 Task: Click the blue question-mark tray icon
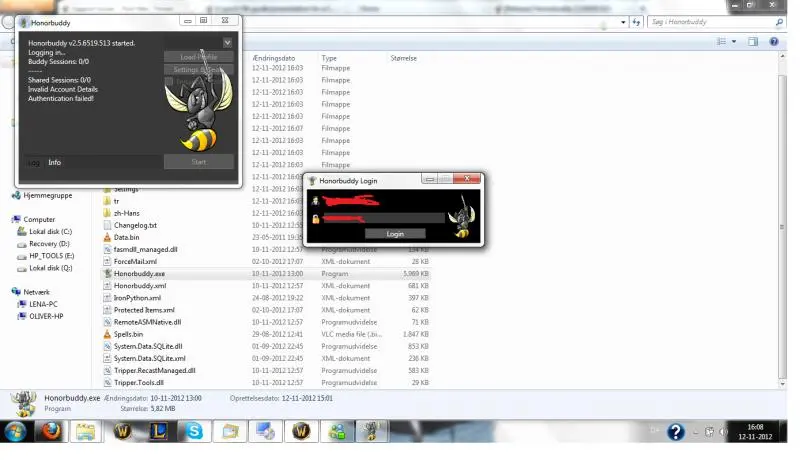pyautogui.click(x=676, y=432)
